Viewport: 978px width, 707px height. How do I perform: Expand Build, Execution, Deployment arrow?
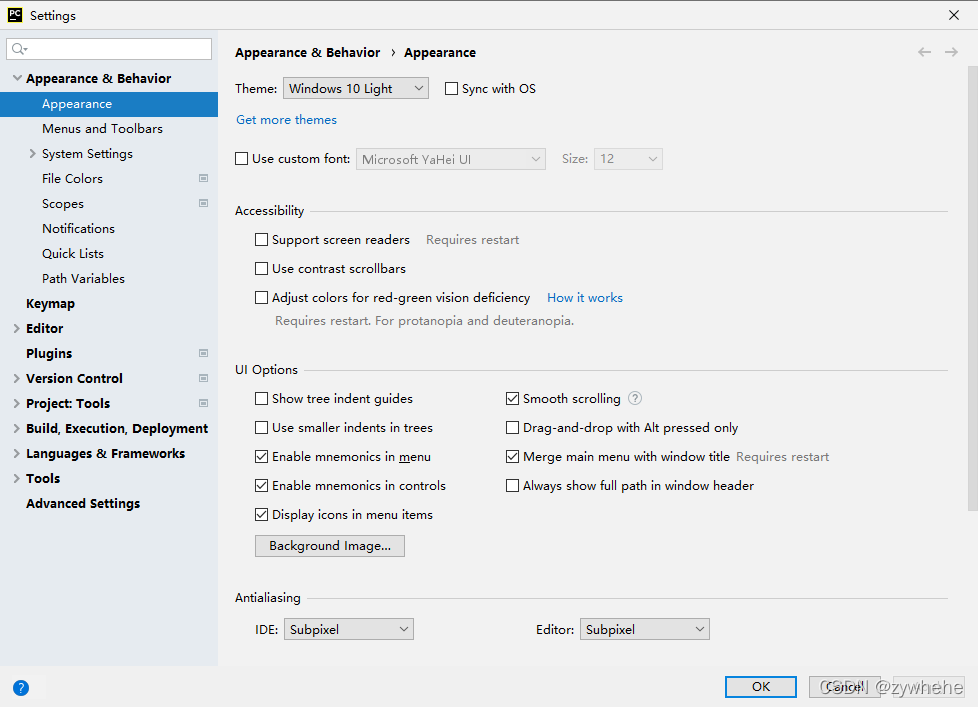[x=17, y=428]
